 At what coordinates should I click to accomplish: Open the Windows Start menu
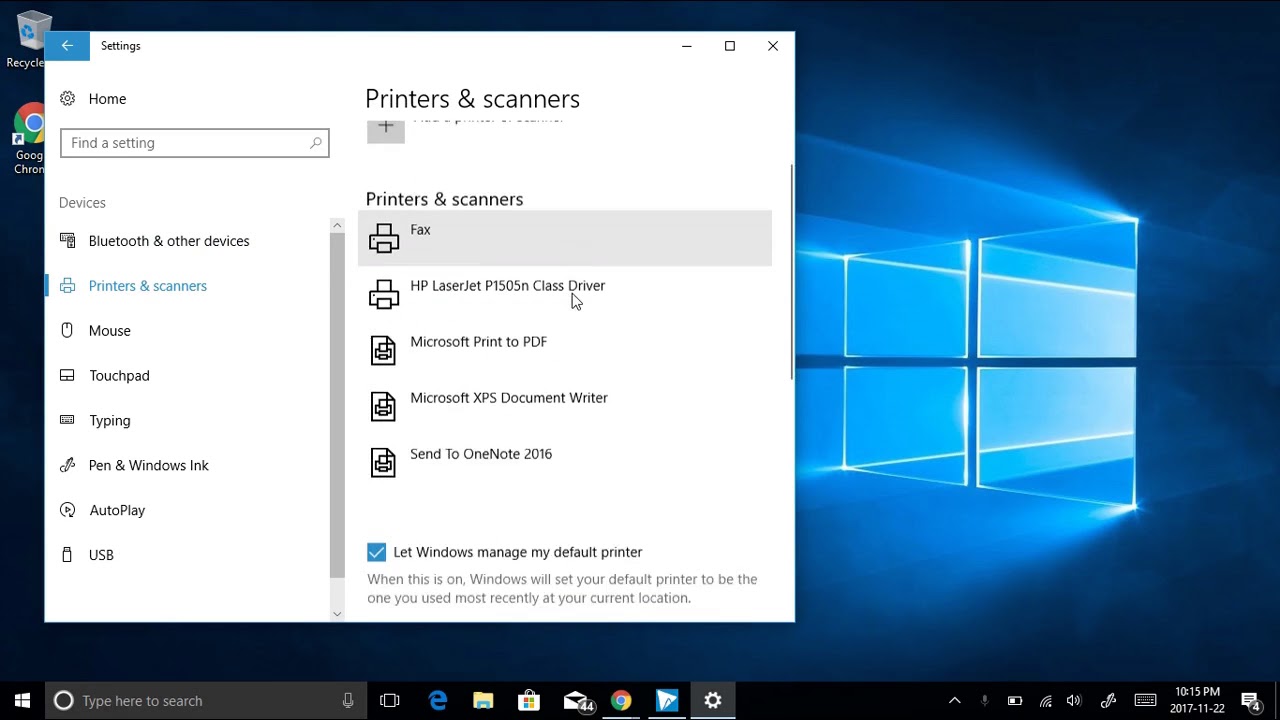(22, 701)
